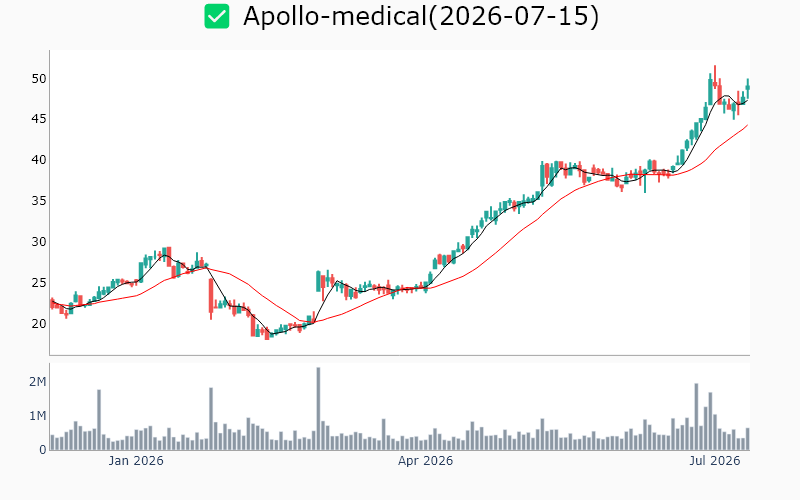Click the 50 price axis label
This screenshot has width=800, height=500.
pyautogui.click(x=39, y=79)
